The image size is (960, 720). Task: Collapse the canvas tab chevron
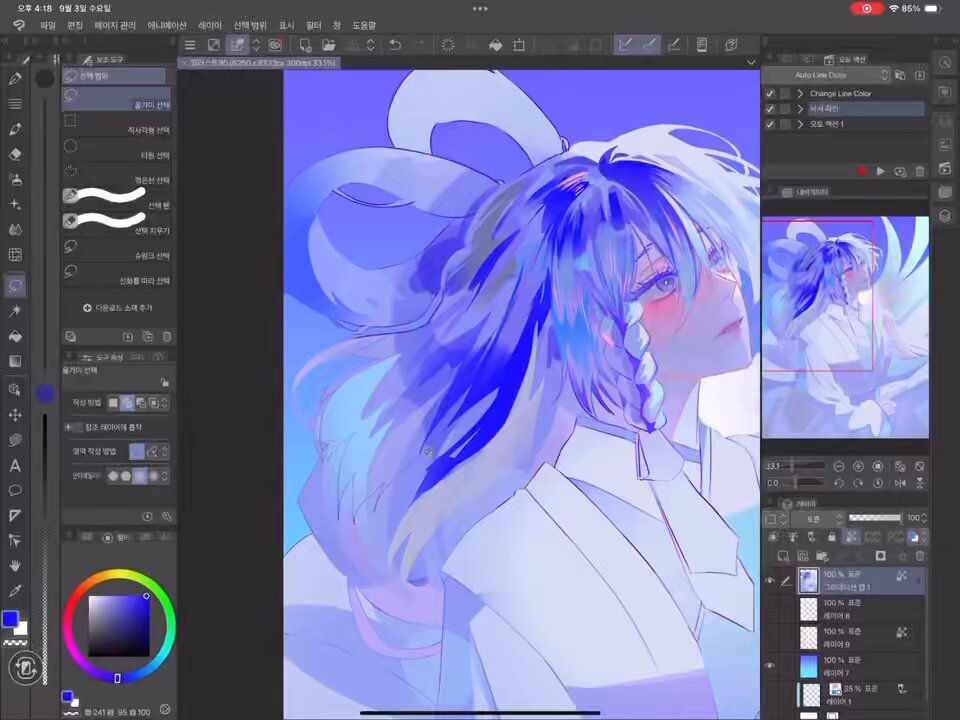(x=751, y=62)
